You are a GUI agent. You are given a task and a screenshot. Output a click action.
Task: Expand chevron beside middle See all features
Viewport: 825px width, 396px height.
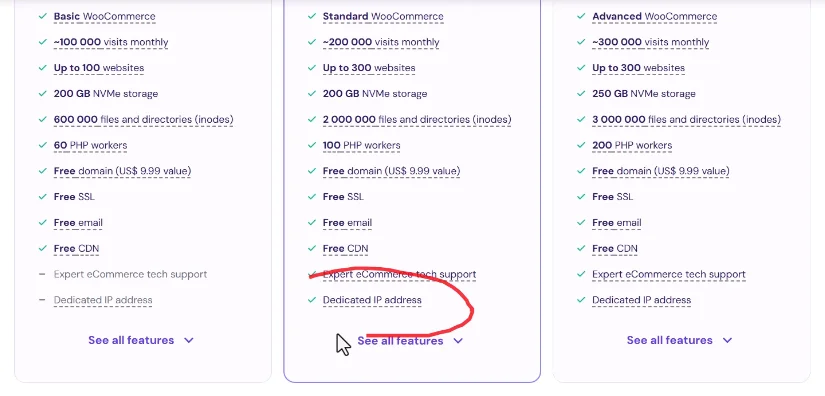pyautogui.click(x=458, y=341)
